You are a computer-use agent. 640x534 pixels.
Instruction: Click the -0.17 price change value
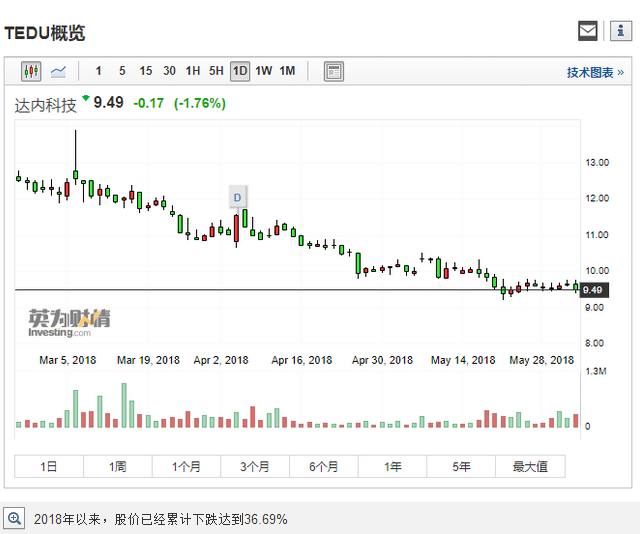tap(149, 103)
